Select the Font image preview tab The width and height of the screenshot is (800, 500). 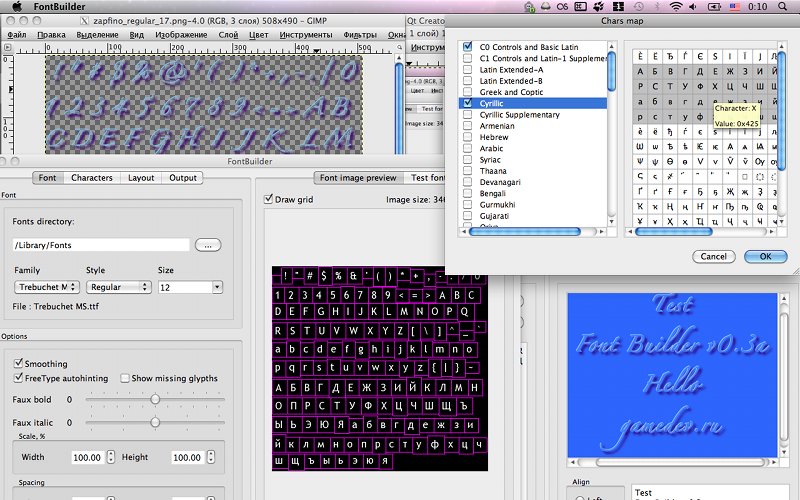pyautogui.click(x=358, y=178)
